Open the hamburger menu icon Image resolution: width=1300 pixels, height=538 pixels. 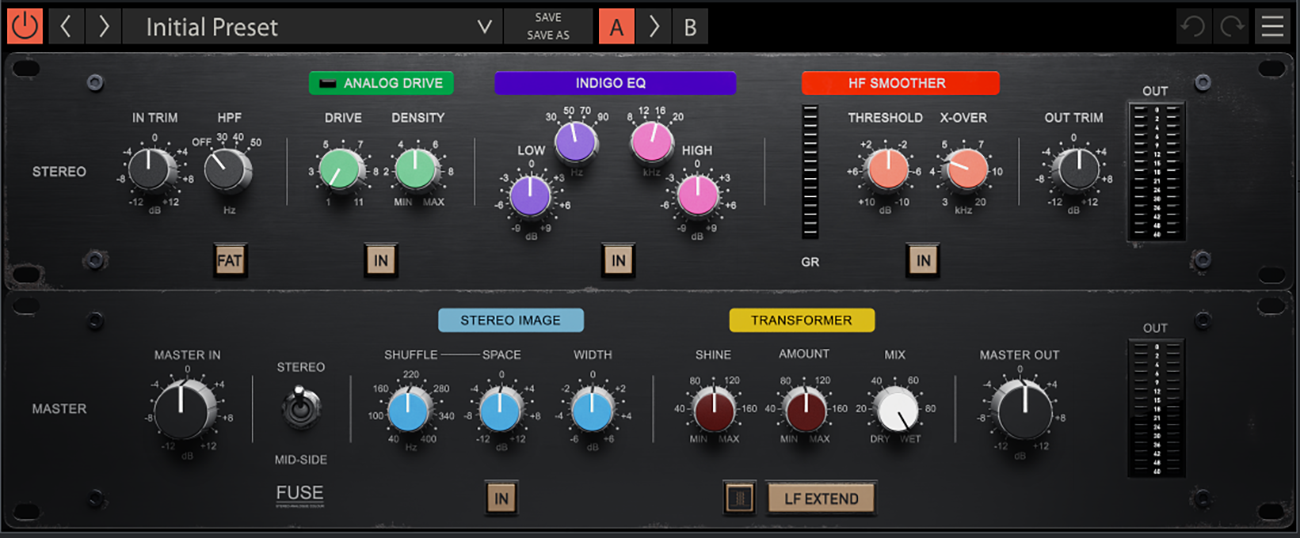pyautogui.click(x=1272, y=26)
